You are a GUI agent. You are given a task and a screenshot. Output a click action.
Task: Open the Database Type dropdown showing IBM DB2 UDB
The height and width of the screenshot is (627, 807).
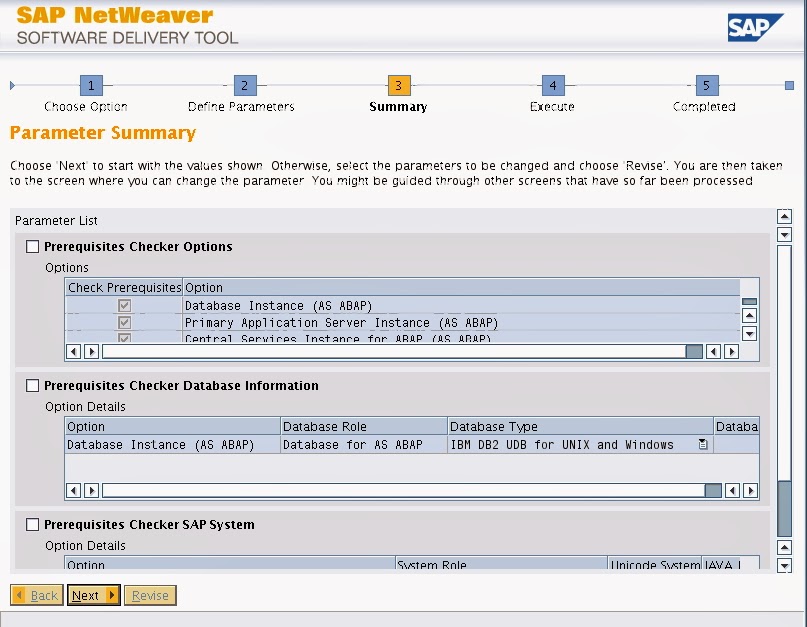[704, 444]
